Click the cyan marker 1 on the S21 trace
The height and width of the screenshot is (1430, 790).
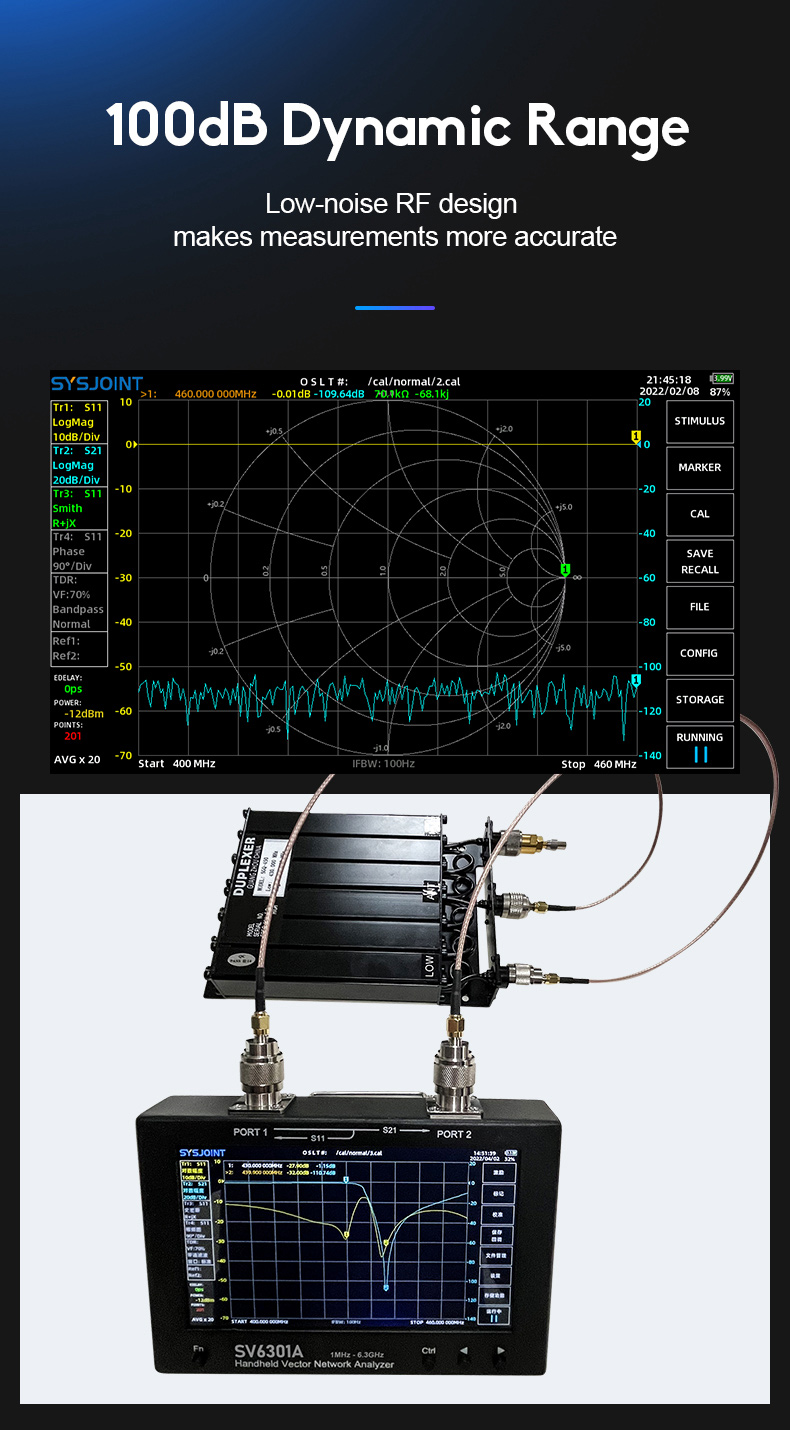tap(635, 680)
